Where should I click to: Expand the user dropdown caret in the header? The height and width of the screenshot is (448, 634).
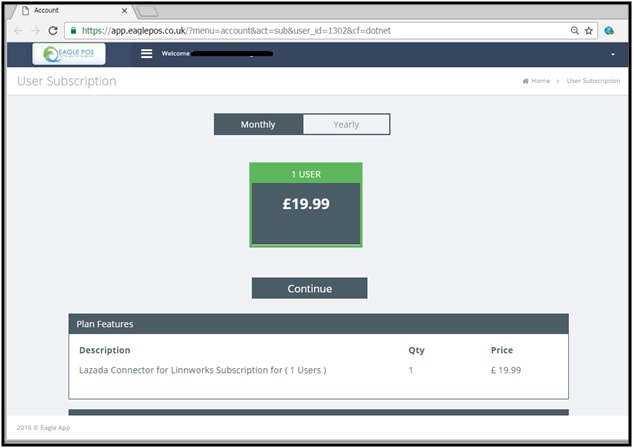pos(613,54)
